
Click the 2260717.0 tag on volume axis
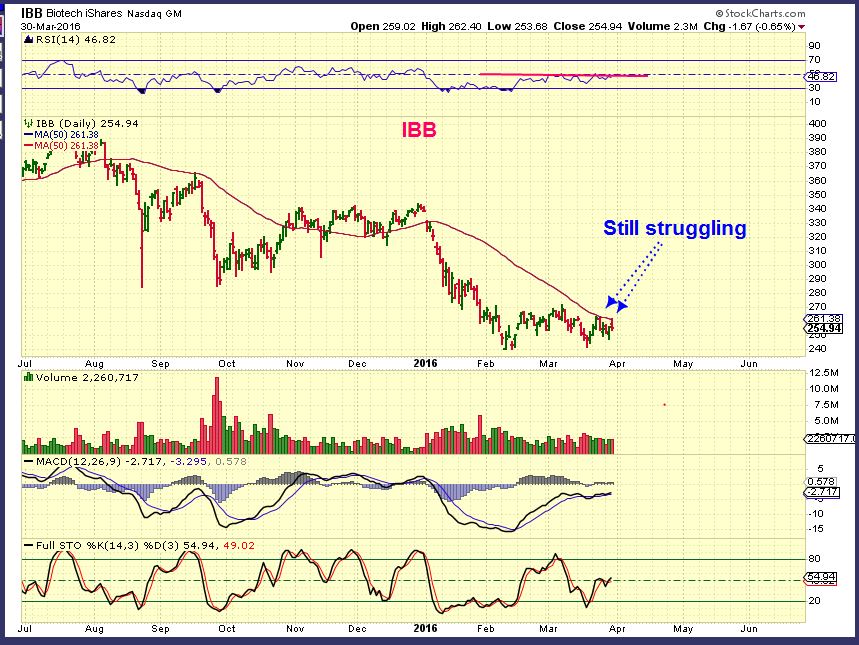(x=830, y=438)
